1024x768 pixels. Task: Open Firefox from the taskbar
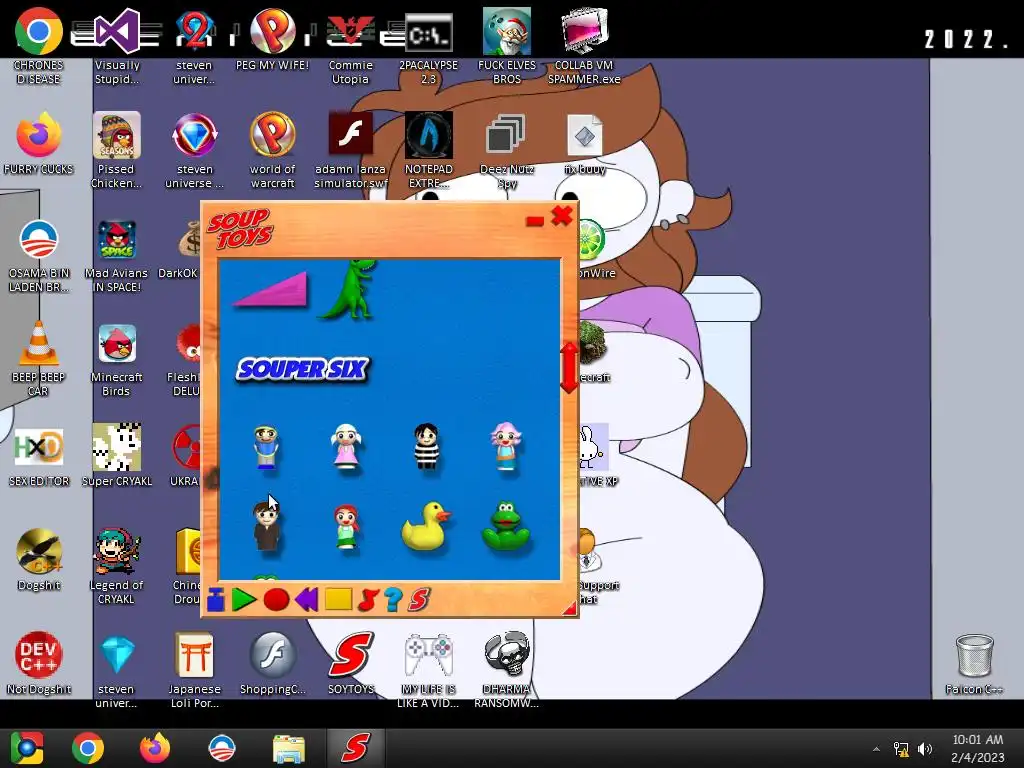[155, 748]
